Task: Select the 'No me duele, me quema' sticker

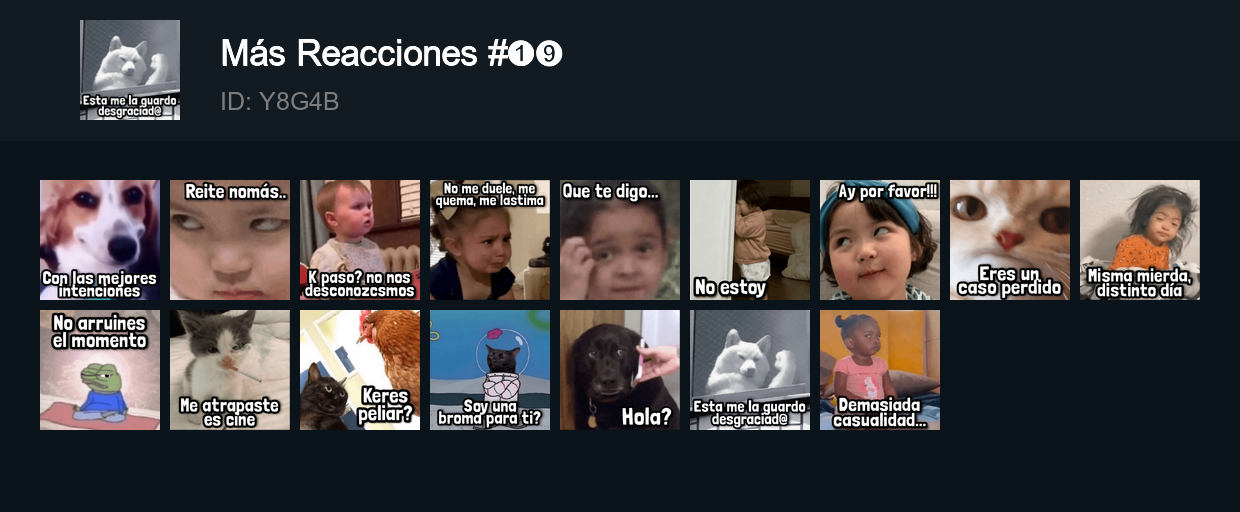Action: click(x=490, y=240)
